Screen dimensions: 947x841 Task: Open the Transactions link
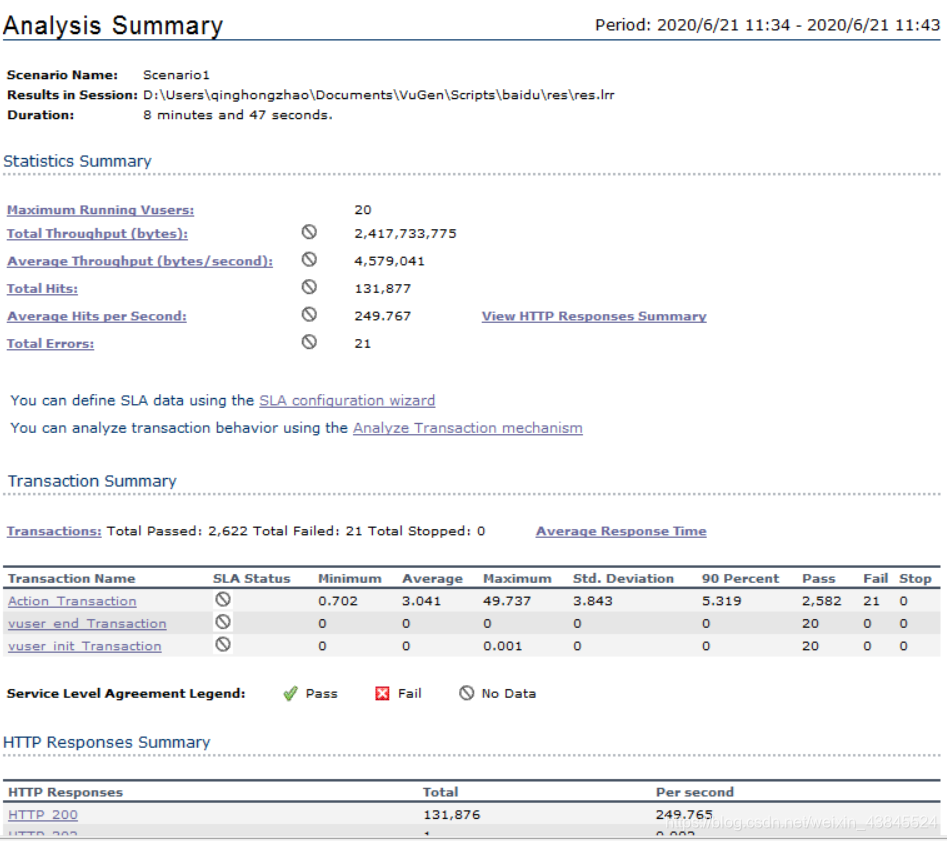pos(54,531)
